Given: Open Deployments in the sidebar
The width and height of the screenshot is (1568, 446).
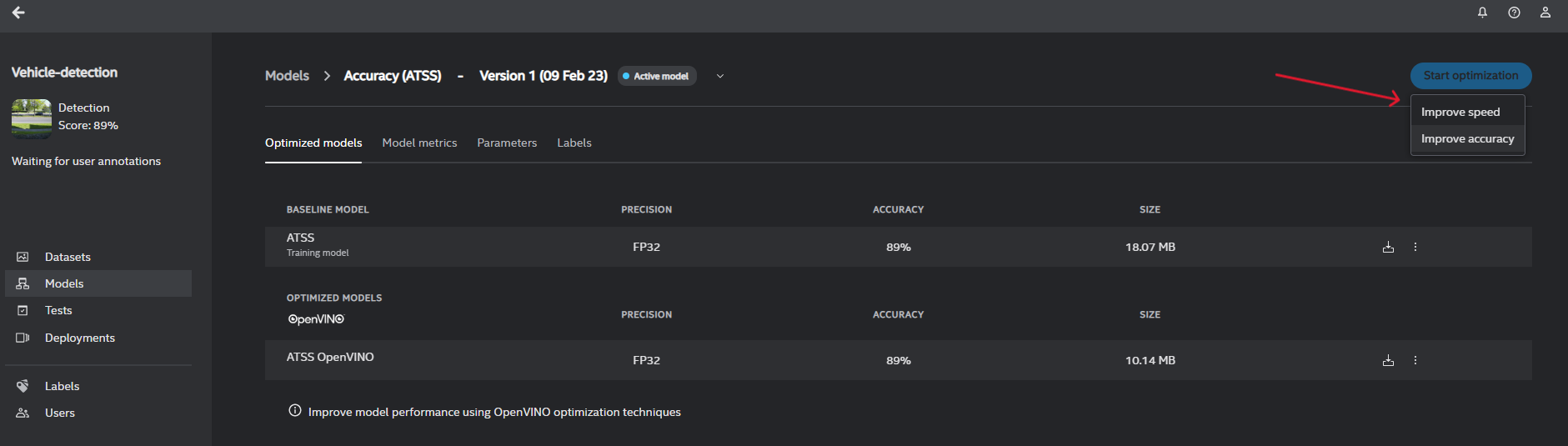Looking at the screenshot, I should coord(79,338).
